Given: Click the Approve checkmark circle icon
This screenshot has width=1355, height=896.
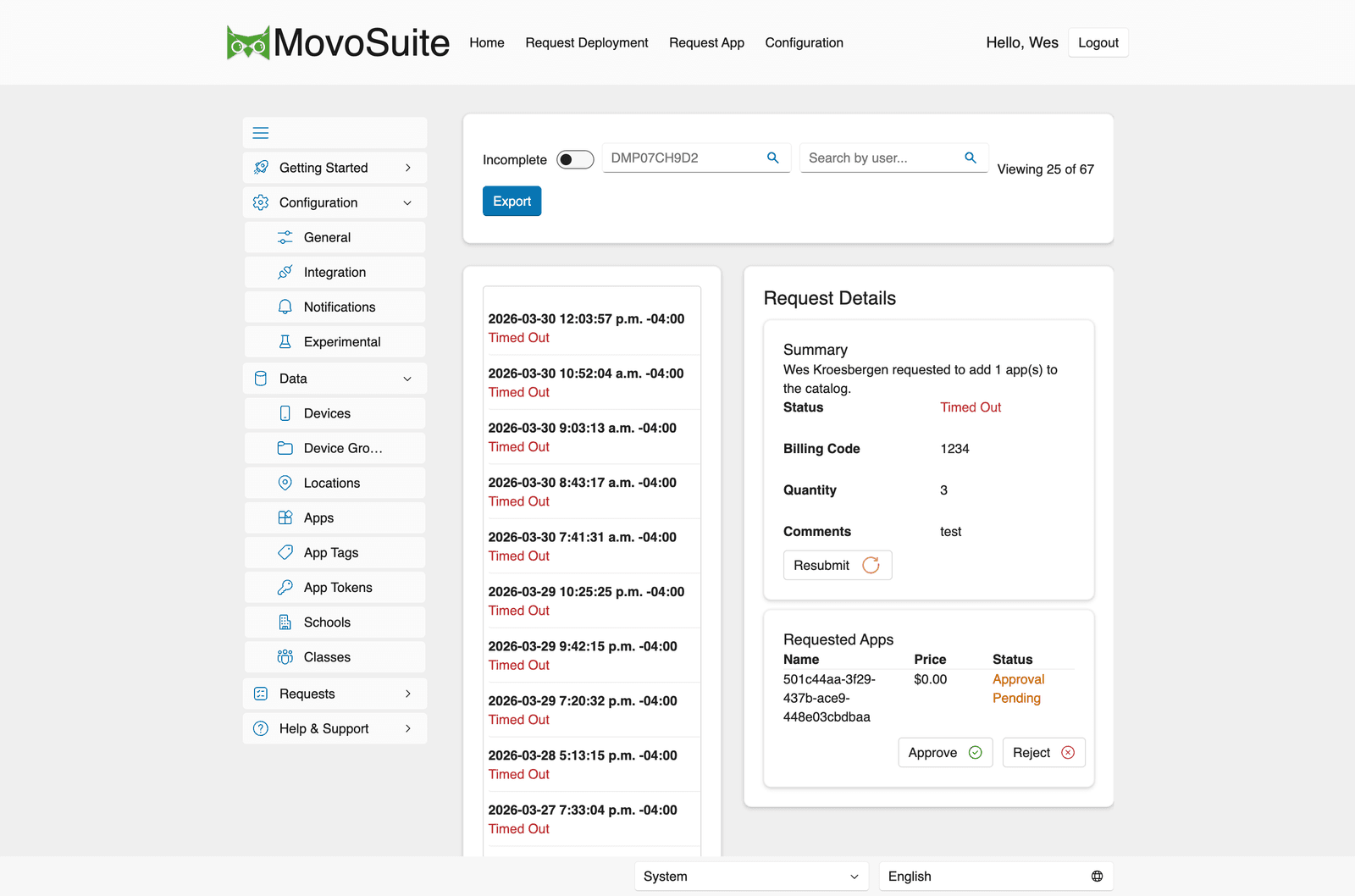Looking at the screenshot, I should coord(976,753).
